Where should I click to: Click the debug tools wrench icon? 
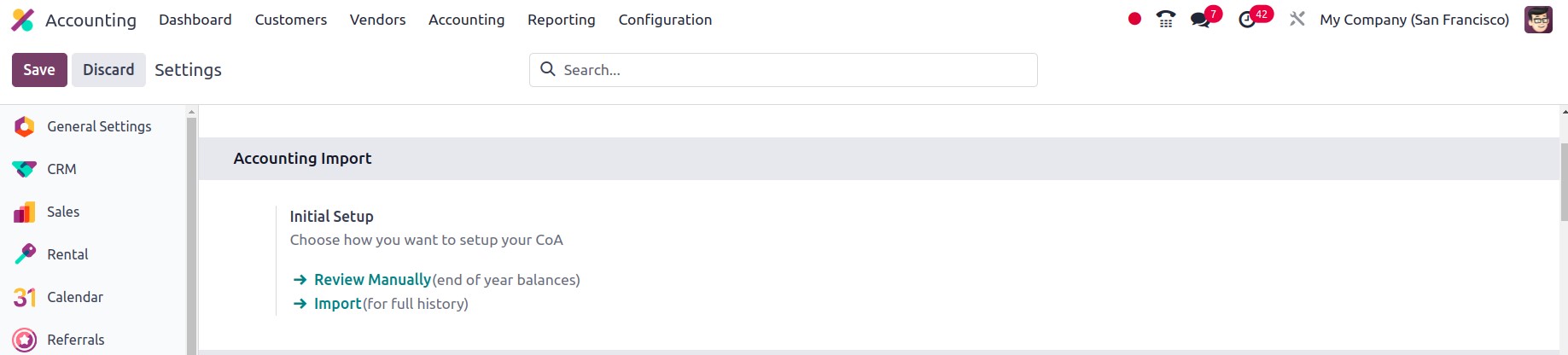click(x=1297, y=19)
